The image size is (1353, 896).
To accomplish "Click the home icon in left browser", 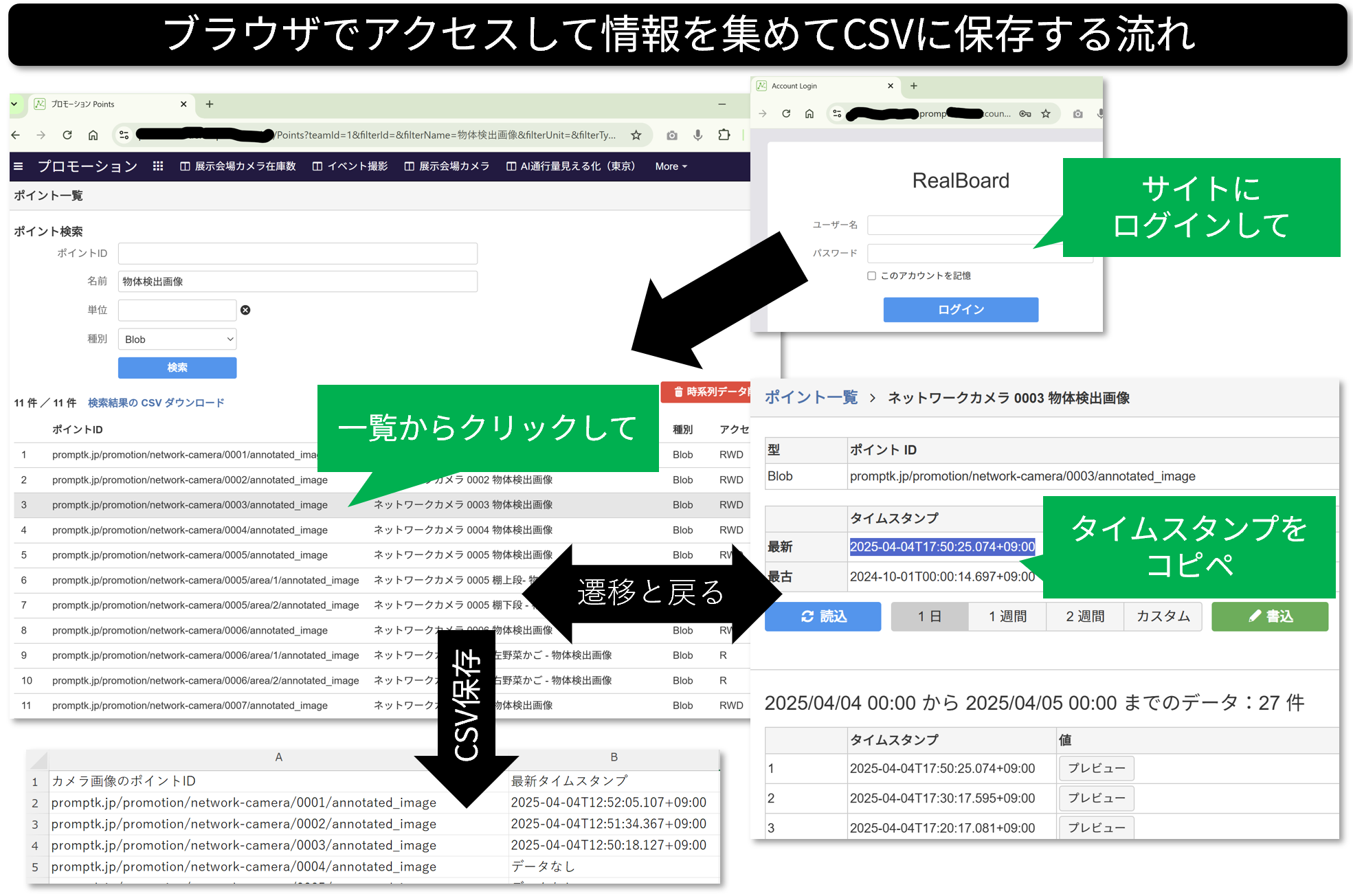I will point(93,135).
